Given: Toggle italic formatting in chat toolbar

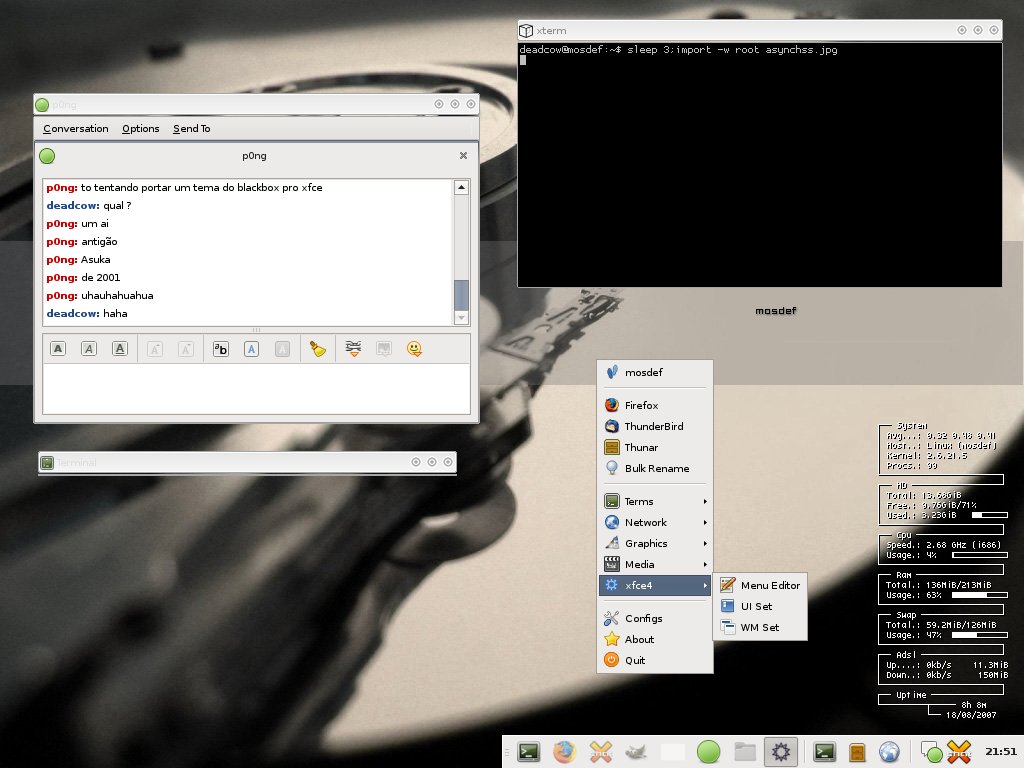Looking at the screenshot, I should click(x=89, y=349).
